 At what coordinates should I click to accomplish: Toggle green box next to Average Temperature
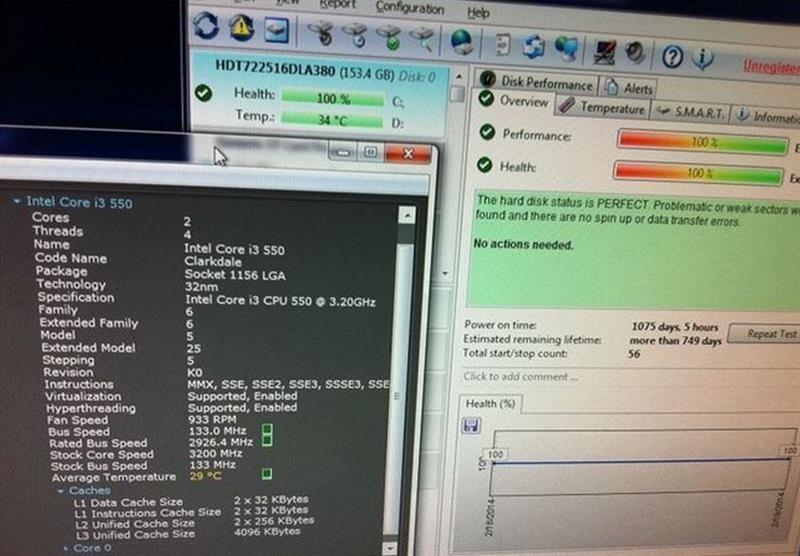coord(266,474)
